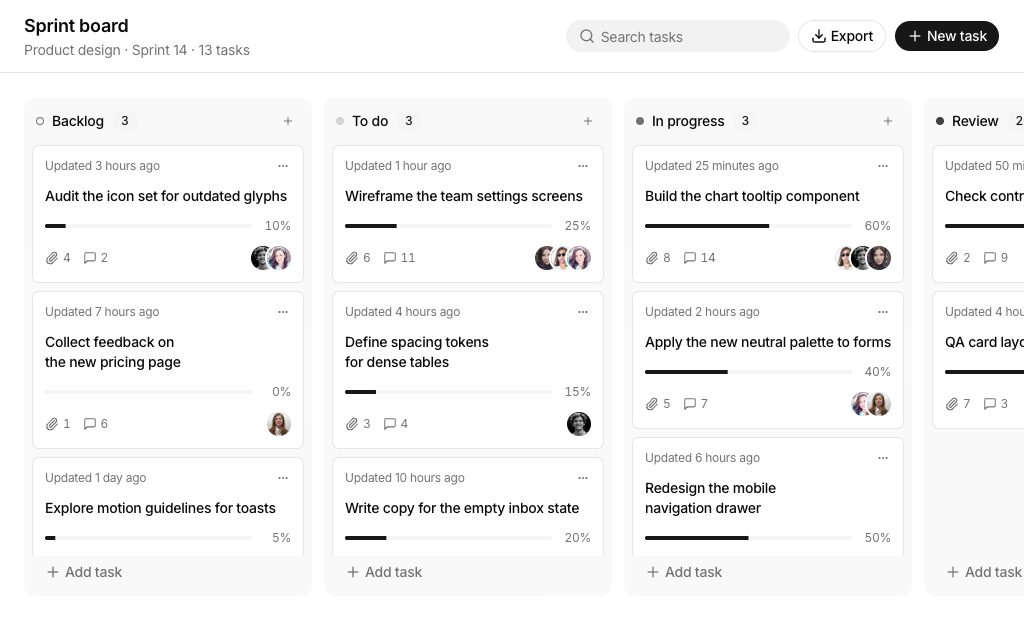View comments on Define spacing tokens card
This screenshot has height=620, width=1024.
point(396,424)
